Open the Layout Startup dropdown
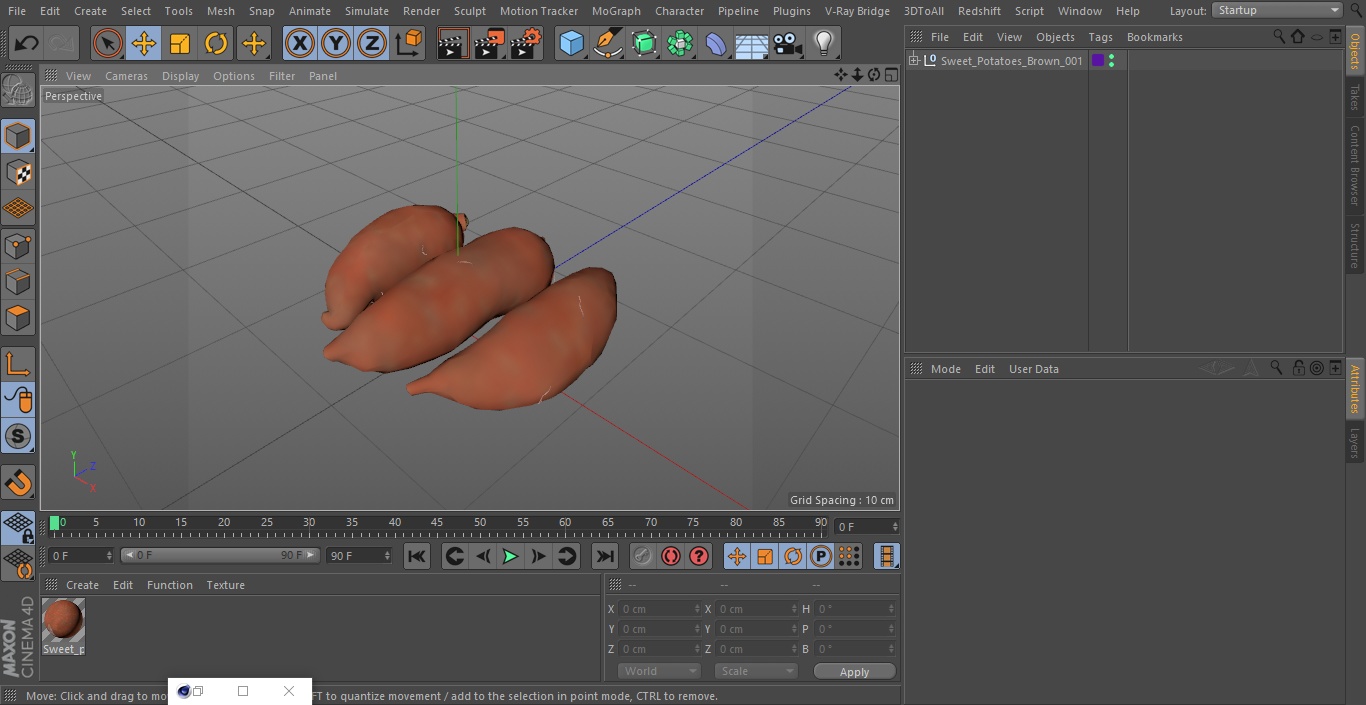The image size is (1366, 705). pyautogui.click(x=1277, y=10)
